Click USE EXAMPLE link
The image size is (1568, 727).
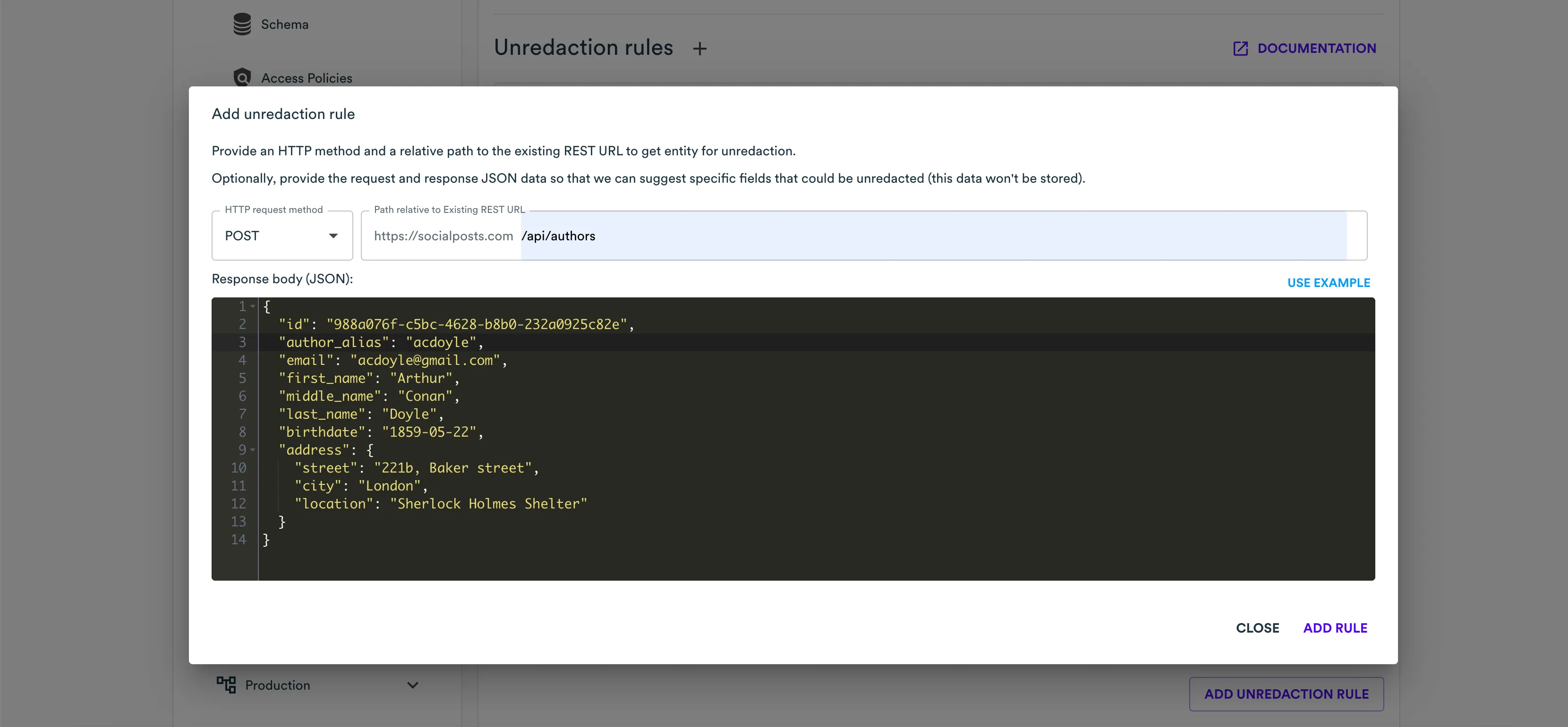pyautogui.click(x=1328, y=283)
